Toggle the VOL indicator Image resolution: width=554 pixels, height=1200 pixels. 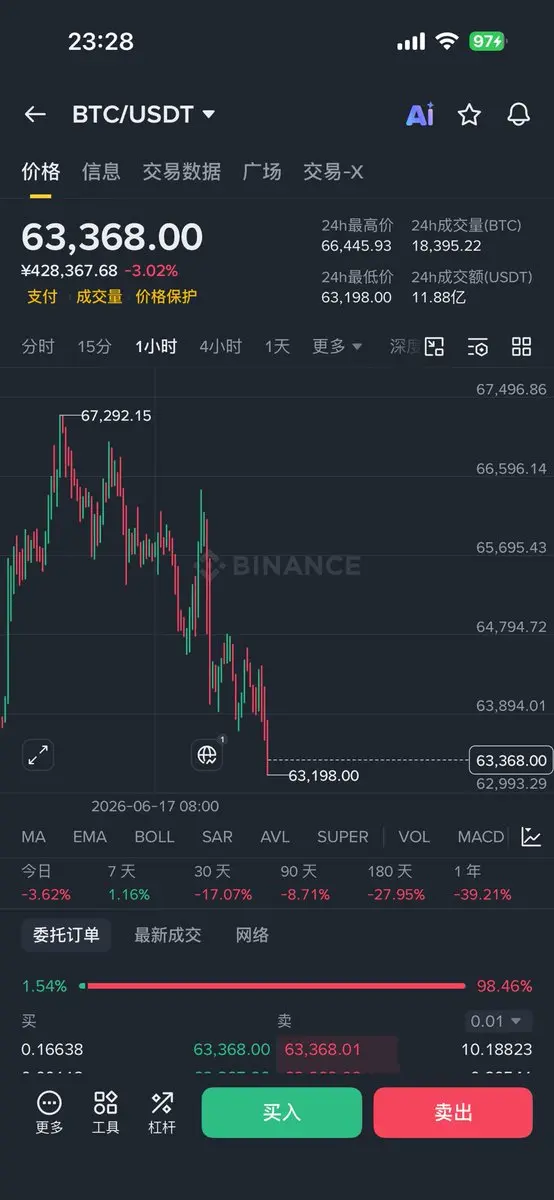414,837
